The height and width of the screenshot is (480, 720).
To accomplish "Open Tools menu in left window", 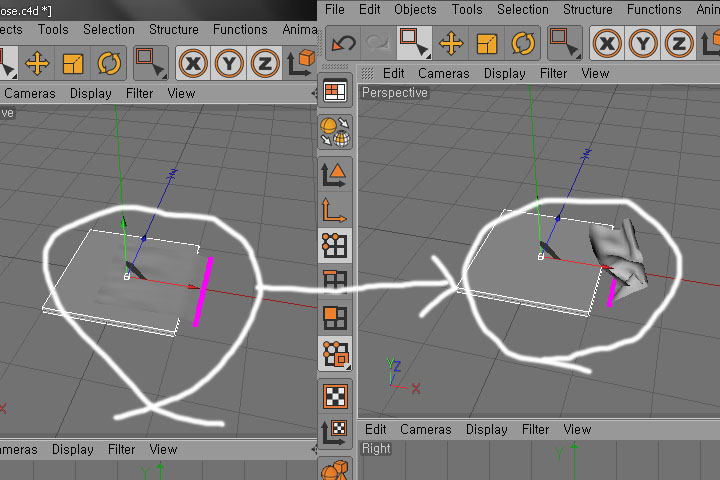I will pos(53,29).
